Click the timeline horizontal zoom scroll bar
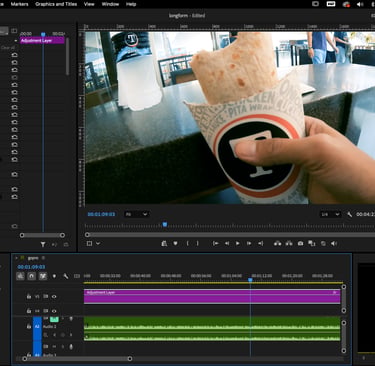The image size is (375, 366). point(77,359)
